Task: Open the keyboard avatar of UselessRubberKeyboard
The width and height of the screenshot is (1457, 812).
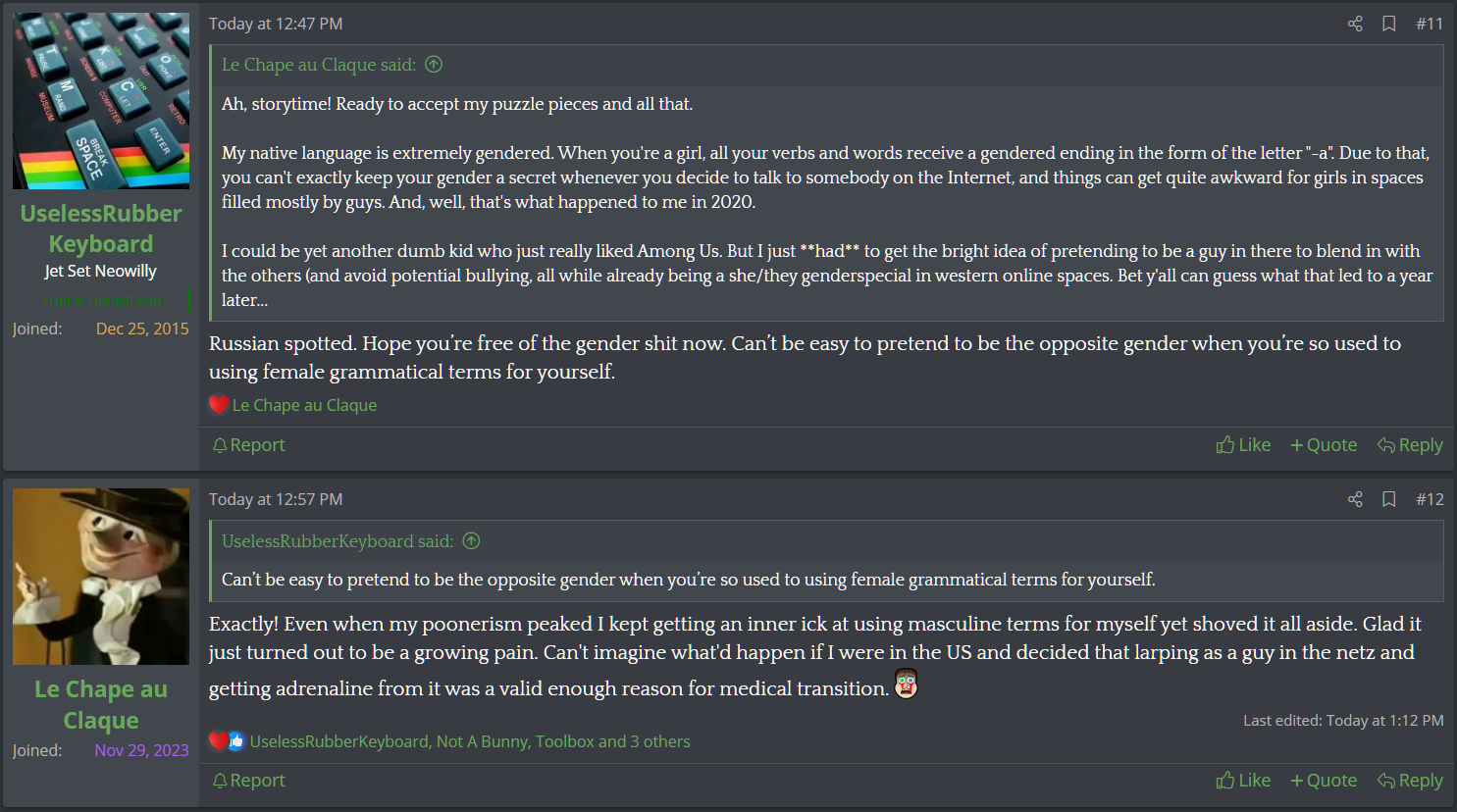Action: coord(101,101)
